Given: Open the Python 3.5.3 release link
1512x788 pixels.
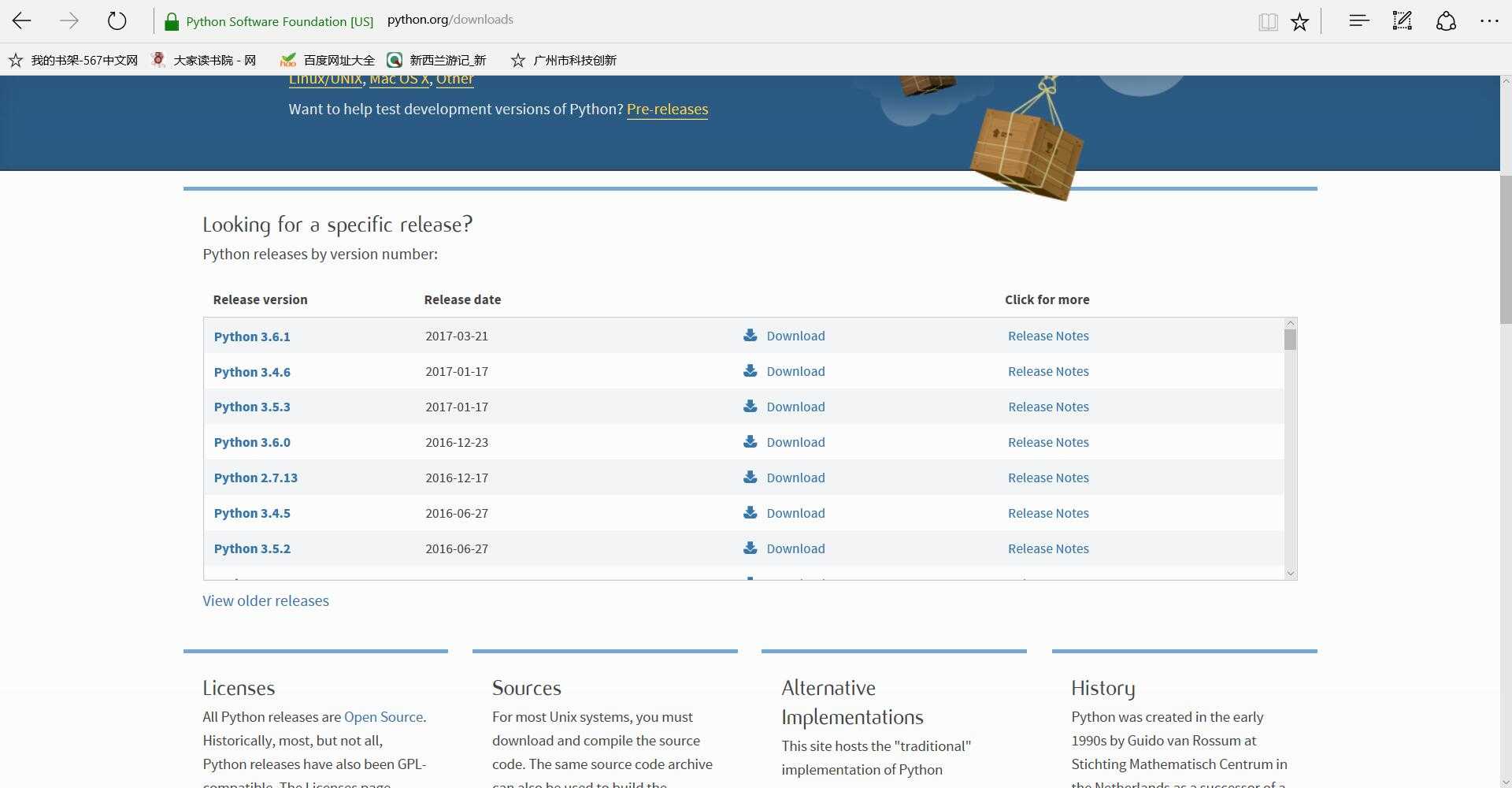Looking at the screenshot, I should click(252, 407).
